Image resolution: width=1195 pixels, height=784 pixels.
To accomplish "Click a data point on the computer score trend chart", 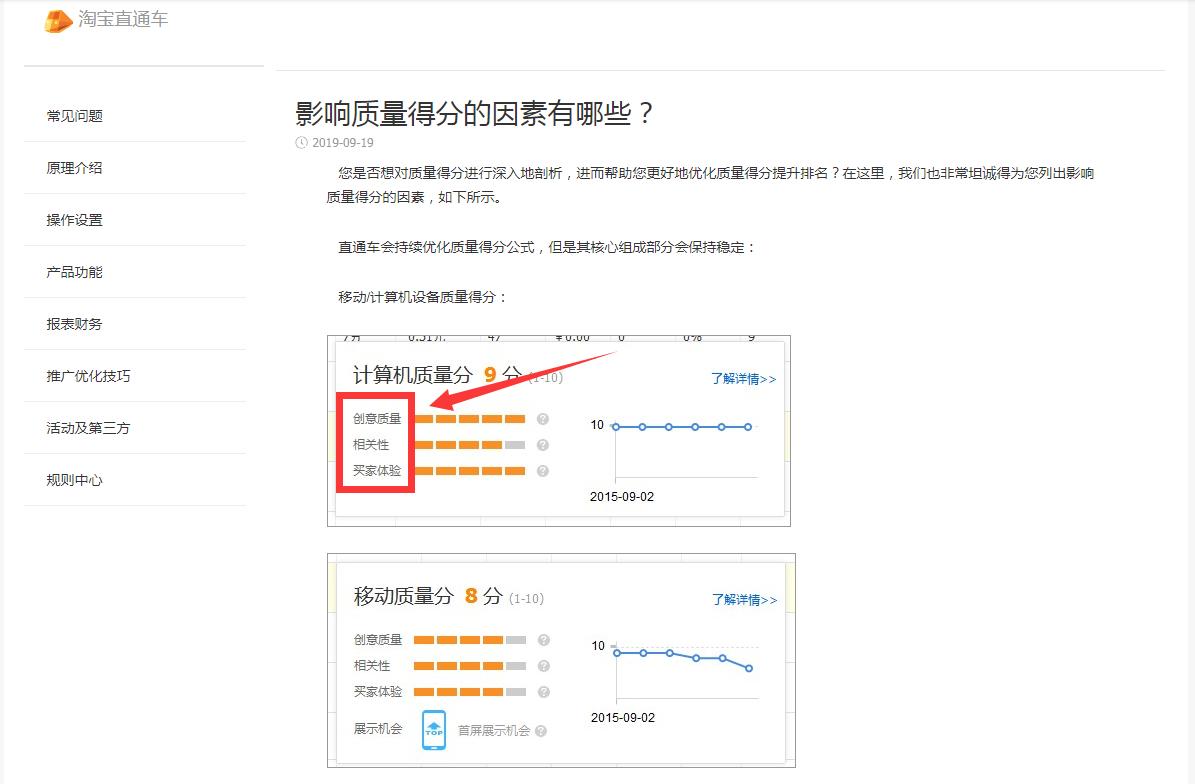I will coord(668,426).
